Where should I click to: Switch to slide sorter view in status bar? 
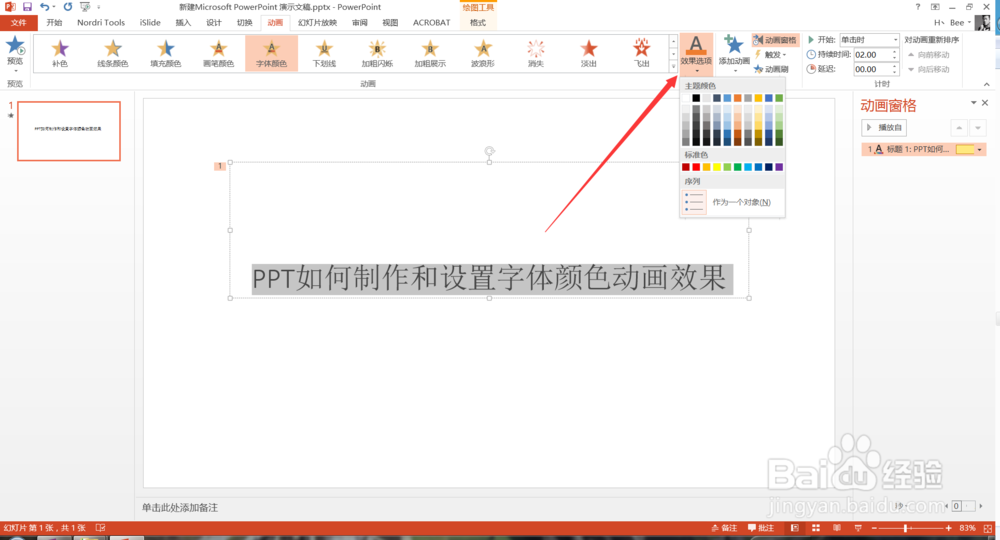pyautogui.click(x=816, y=528)
